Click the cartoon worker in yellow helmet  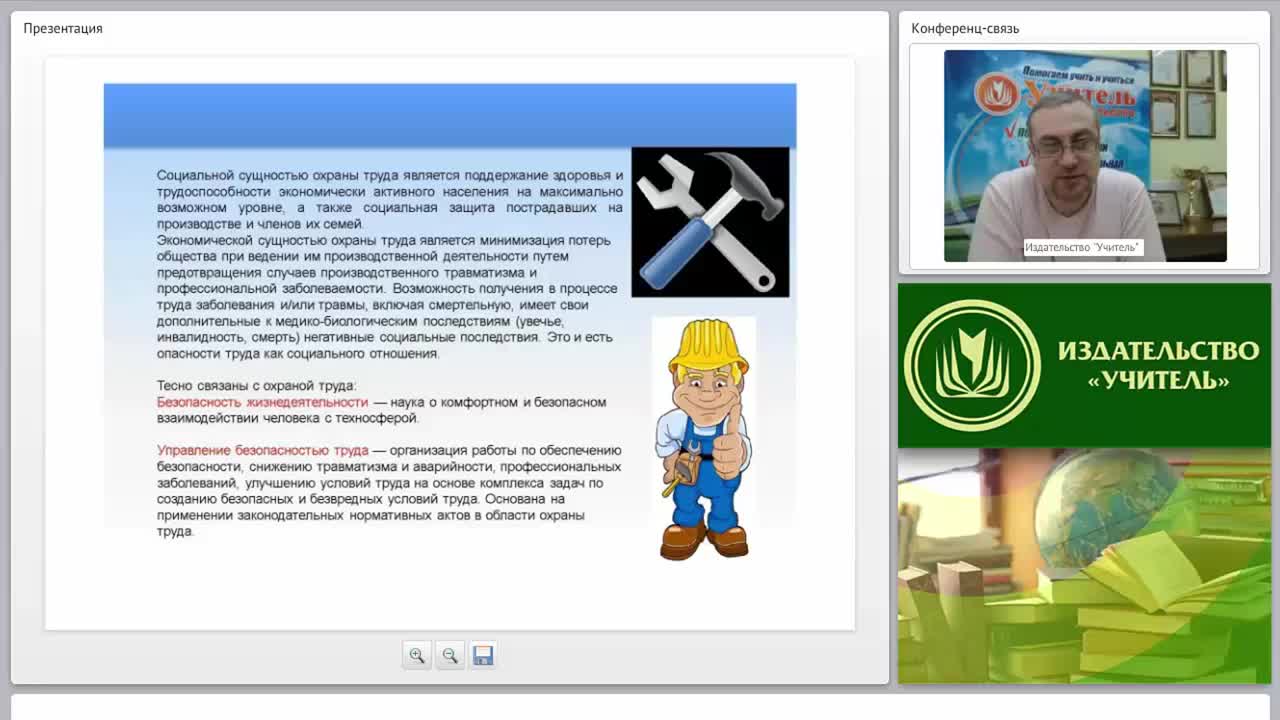[x=704, y=439]
